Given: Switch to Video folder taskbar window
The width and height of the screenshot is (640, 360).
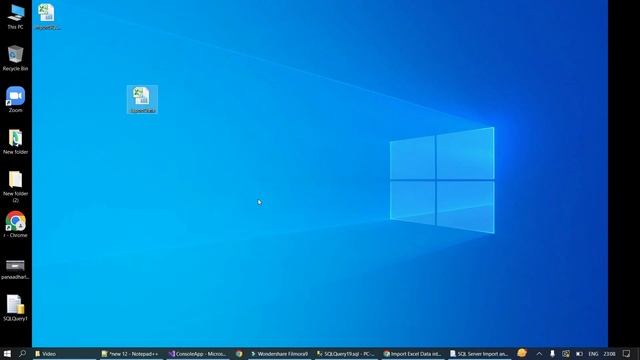Looking at the screenshot, I should click(64, 354).
